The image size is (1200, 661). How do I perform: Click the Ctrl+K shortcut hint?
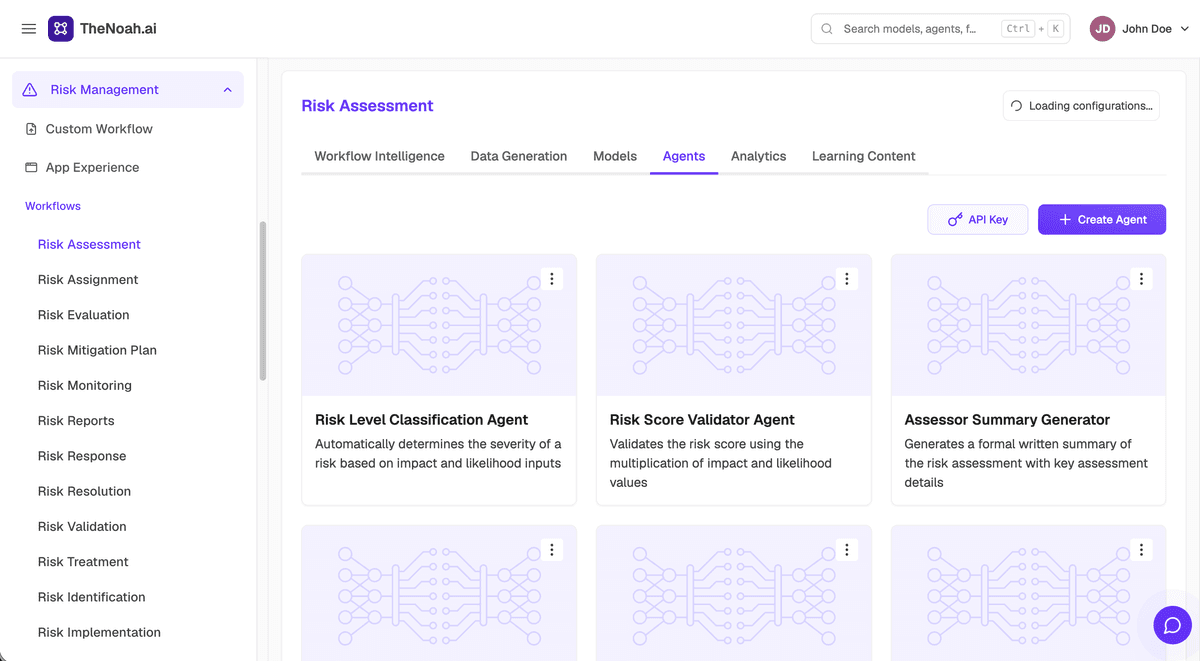1032,29
